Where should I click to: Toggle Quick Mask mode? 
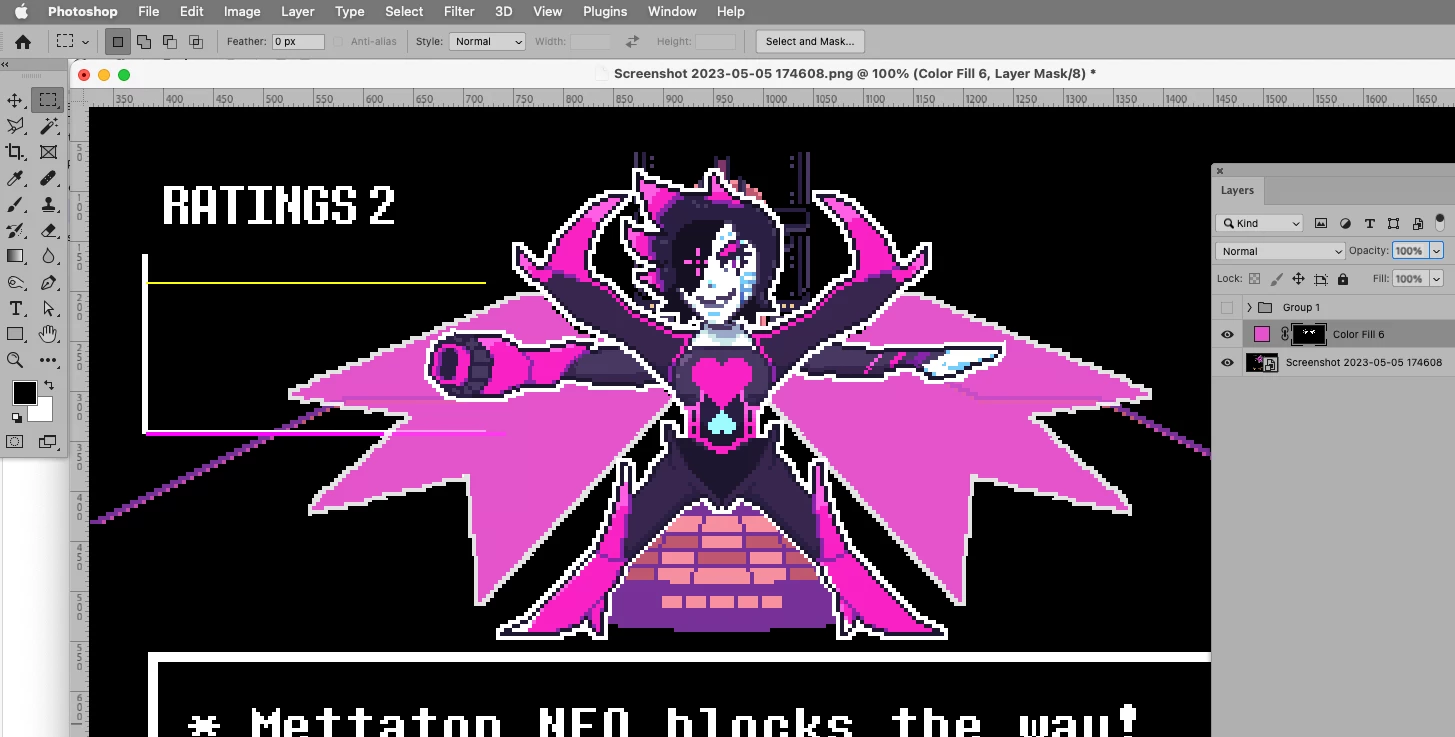[15, 441]
